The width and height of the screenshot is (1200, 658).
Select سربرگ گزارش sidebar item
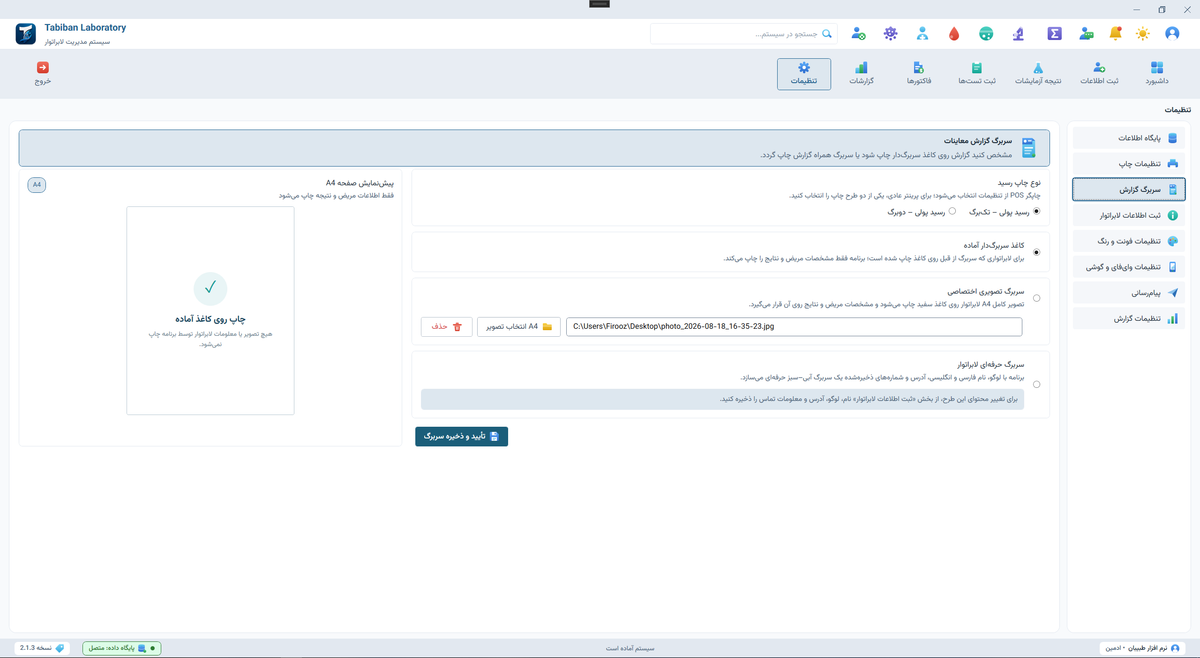click(x=1128, y=189)
